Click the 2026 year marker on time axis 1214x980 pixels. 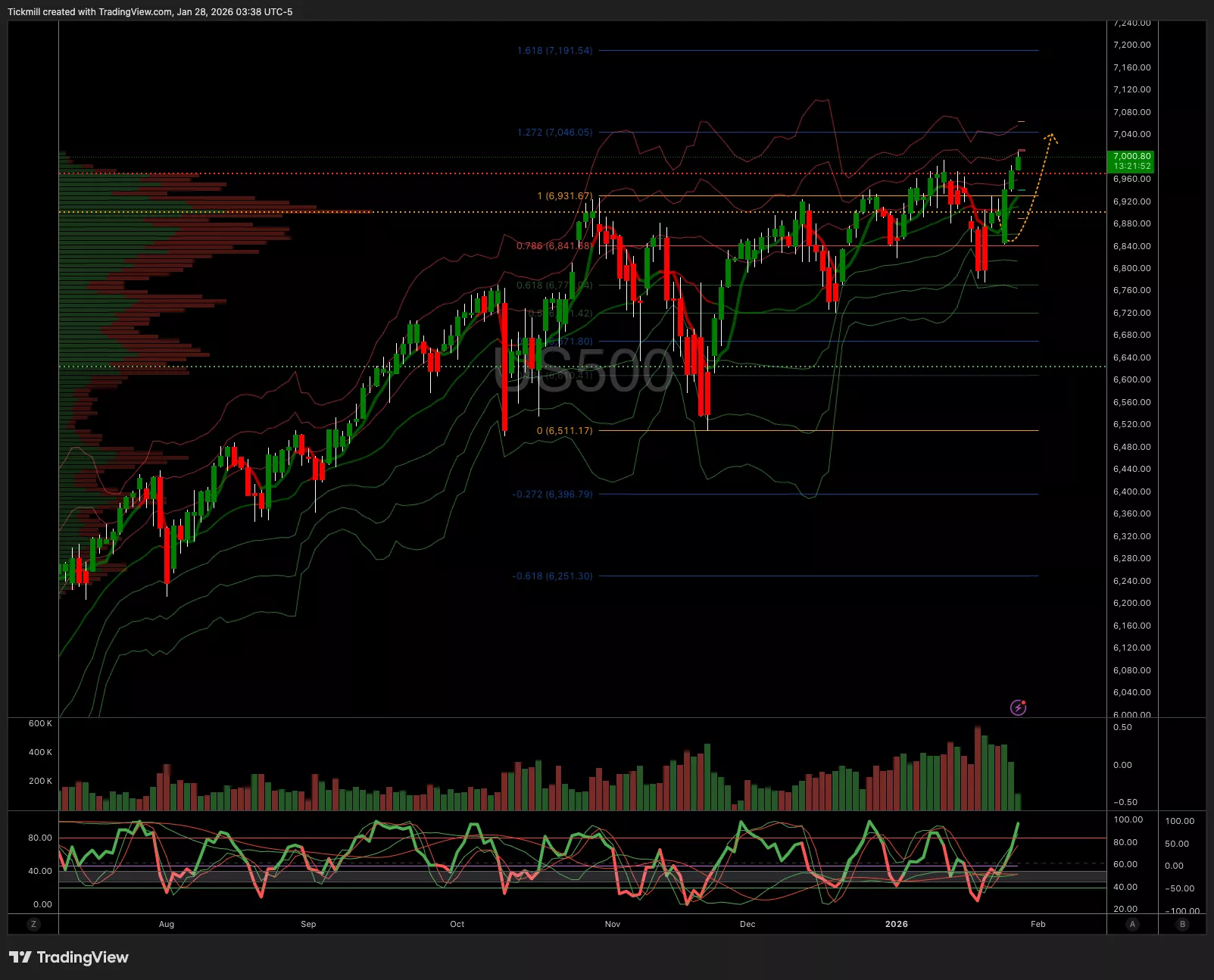(896, 924)
